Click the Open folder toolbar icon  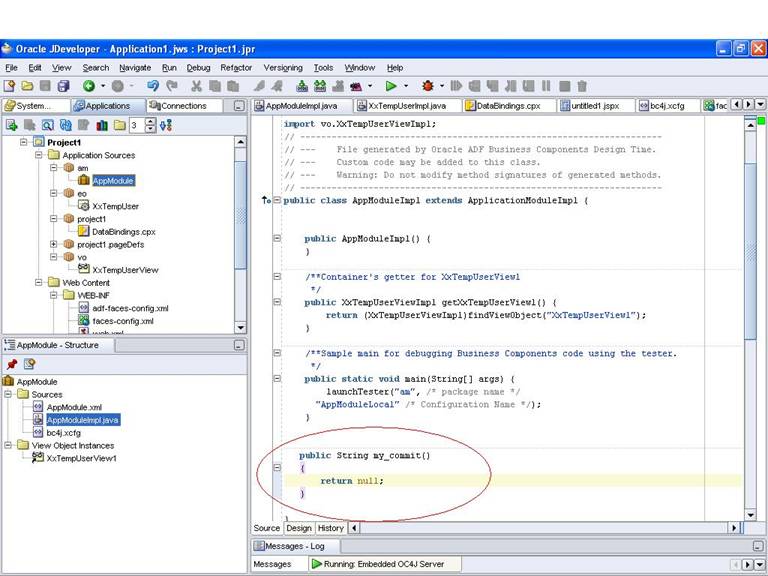pos(27,86)
